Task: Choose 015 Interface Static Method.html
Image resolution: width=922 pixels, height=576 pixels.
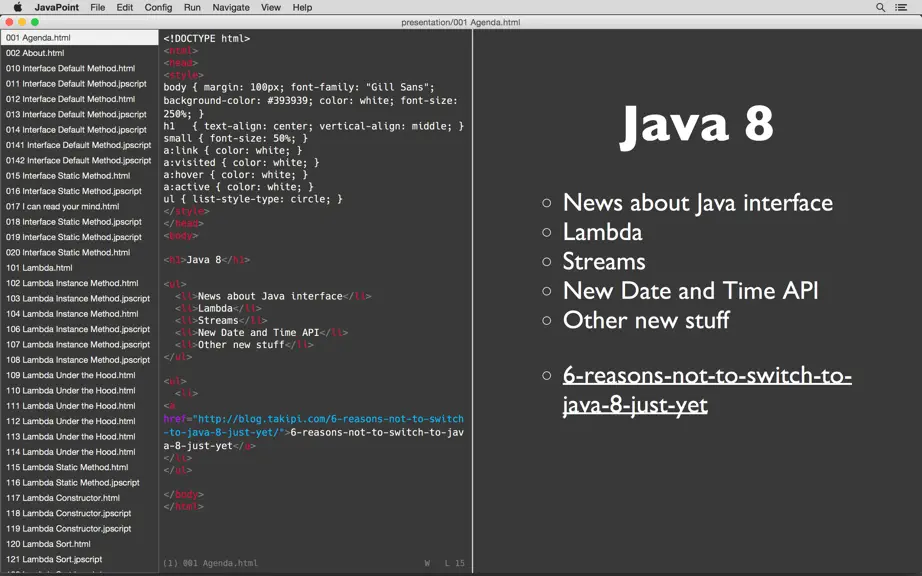Action: pos(79,176)
